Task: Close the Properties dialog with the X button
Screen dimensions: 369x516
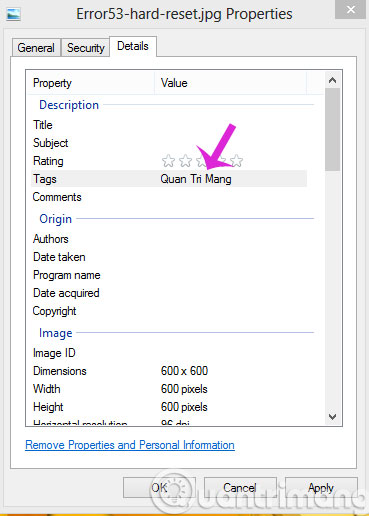Action: coord(351,10)
